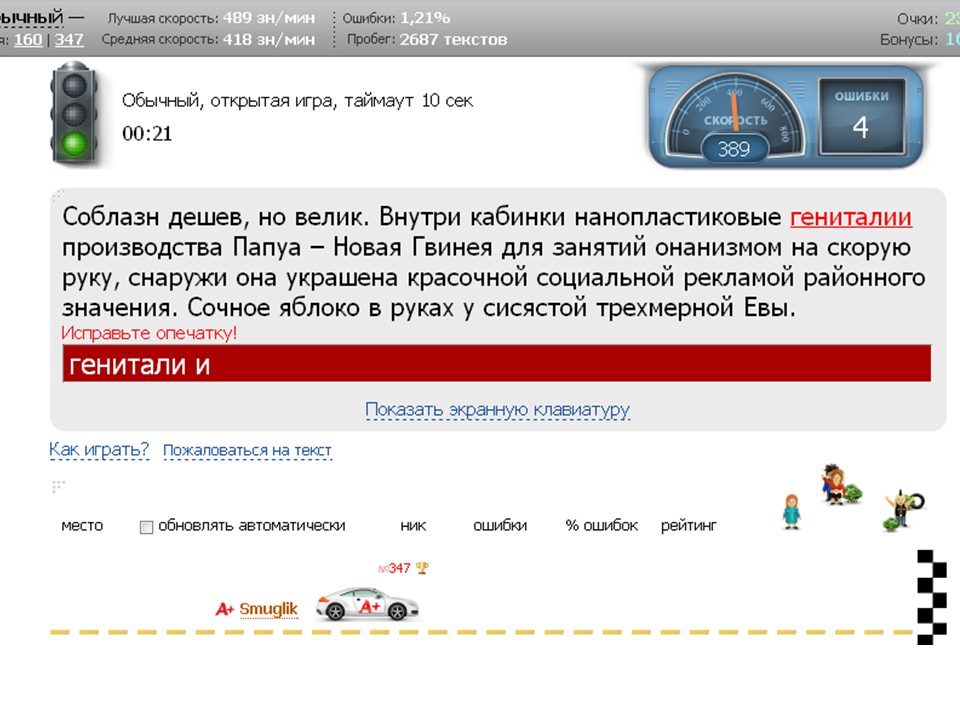Click the spectator couple with bush figure
The height and width of the screenshot is (720, 960).
[x=841, y=484]
